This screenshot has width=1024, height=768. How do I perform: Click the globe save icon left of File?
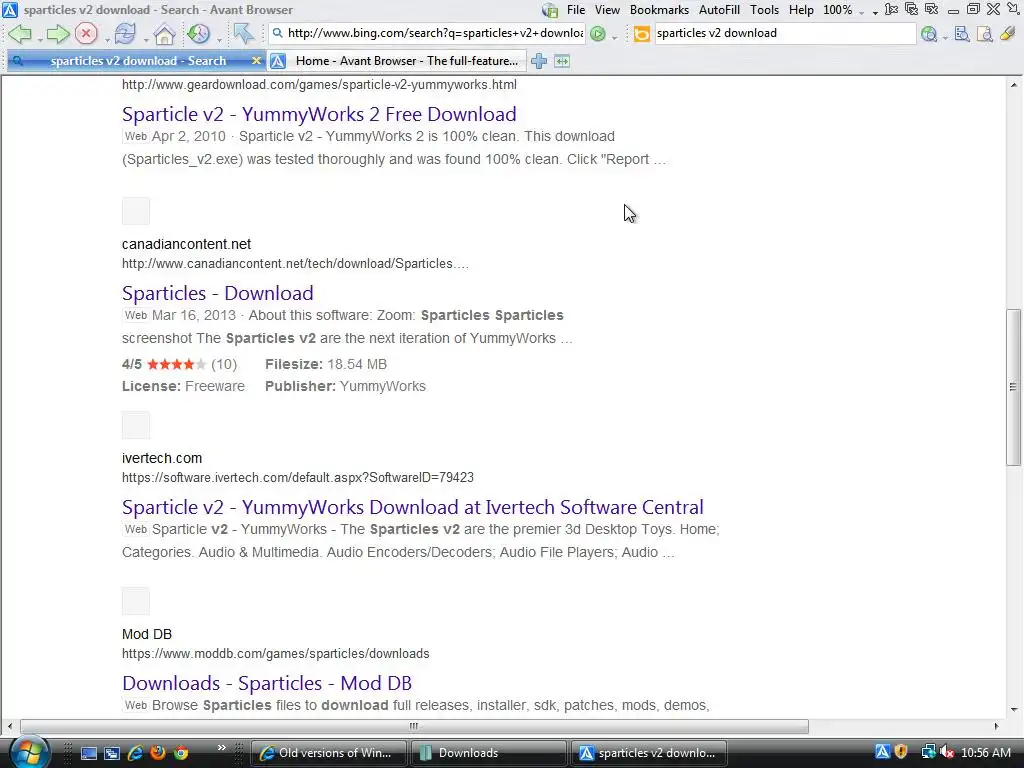[x=550, y=10]
